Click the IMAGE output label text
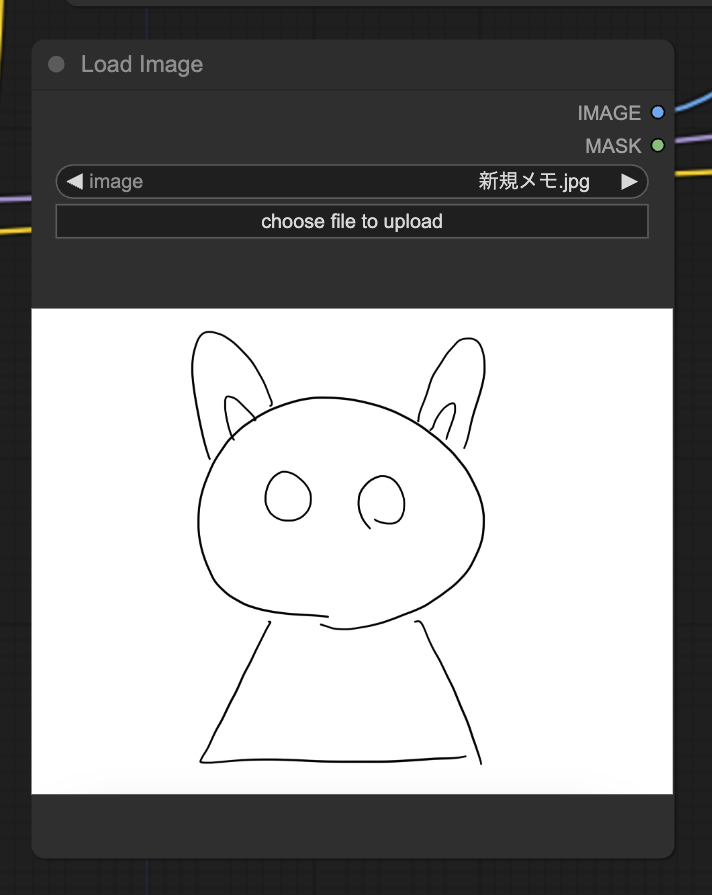 coord(608,113)
